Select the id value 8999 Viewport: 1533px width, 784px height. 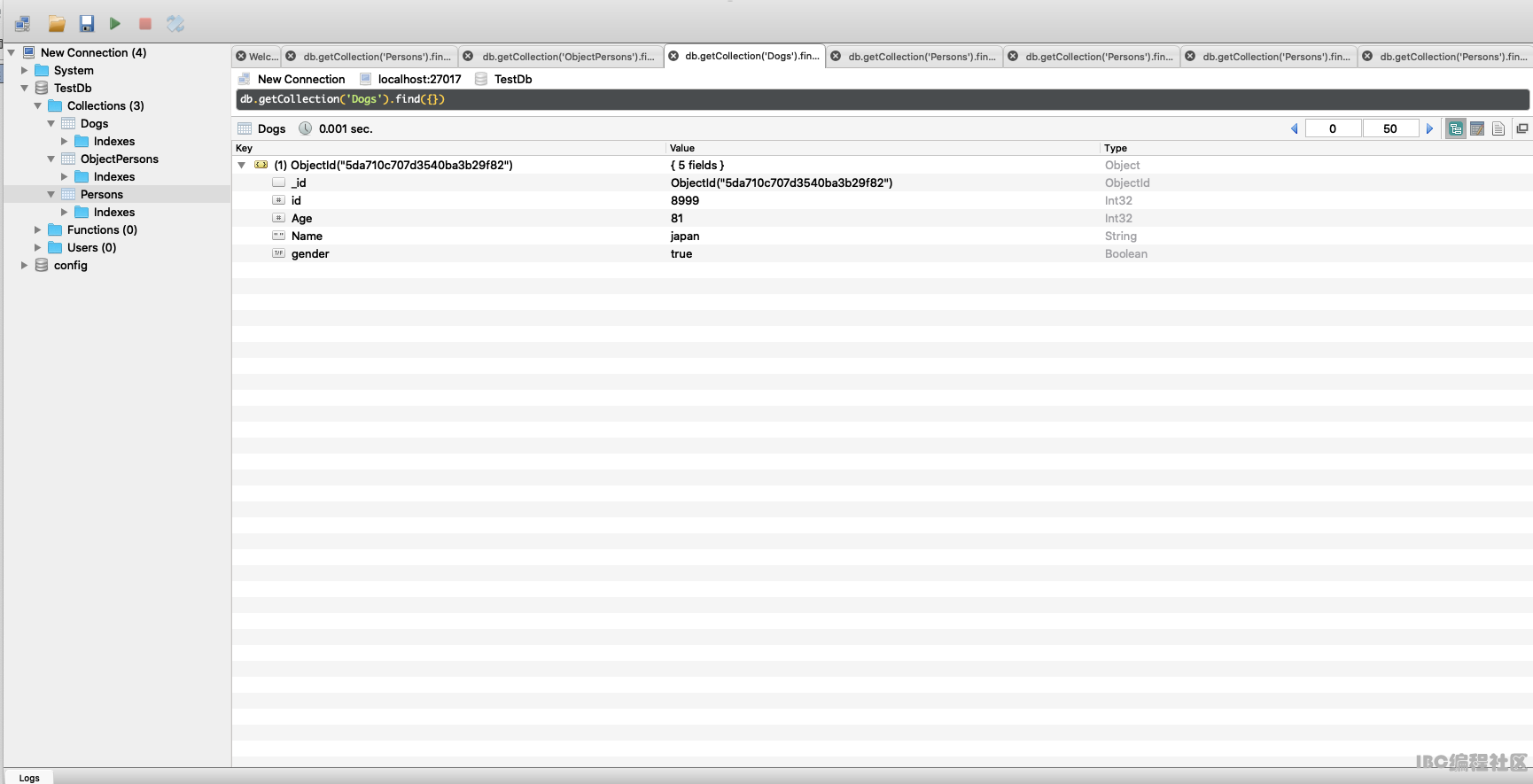(x=685, y=200)
